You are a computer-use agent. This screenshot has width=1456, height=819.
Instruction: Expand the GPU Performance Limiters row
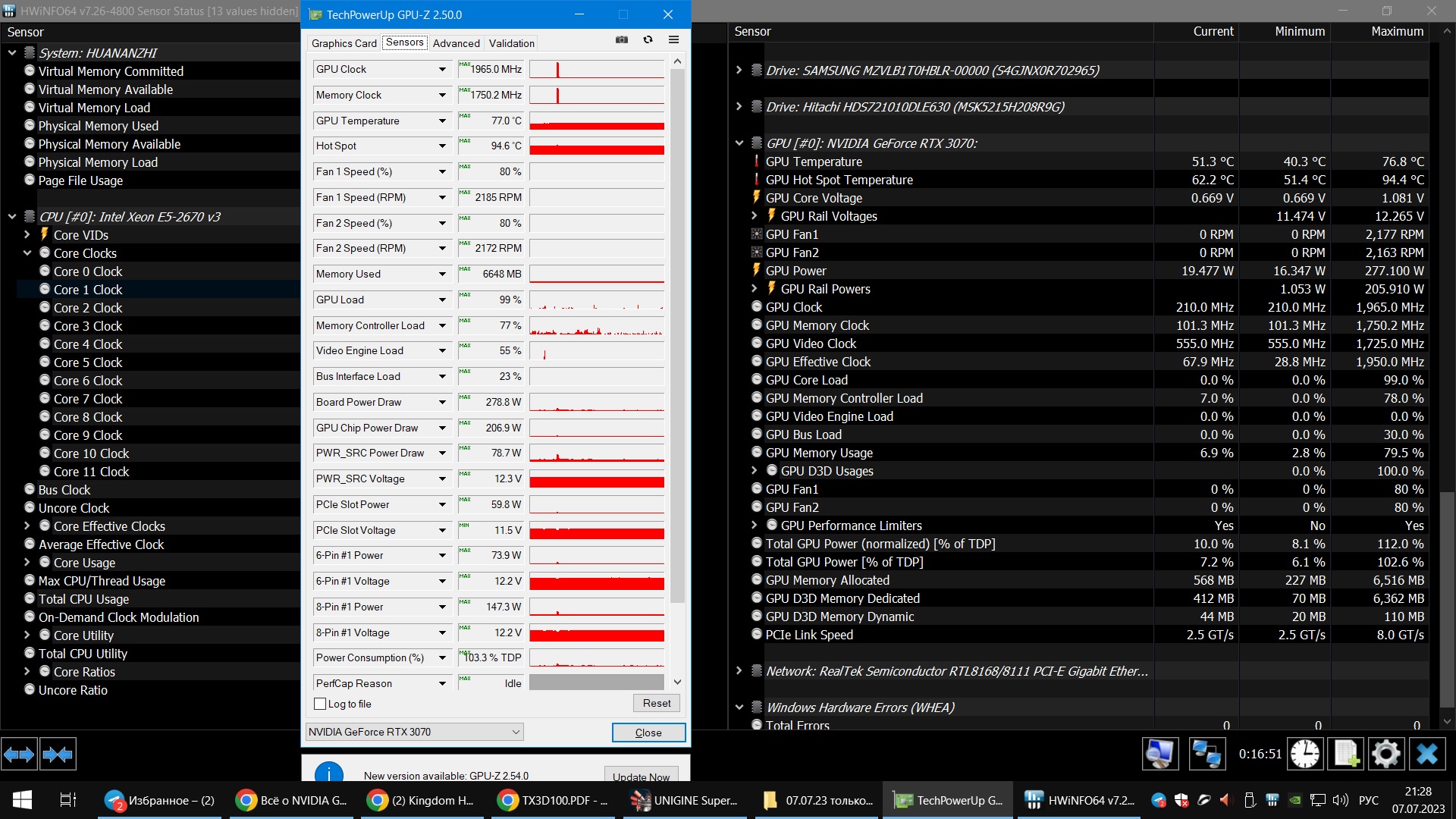(754, 525)
